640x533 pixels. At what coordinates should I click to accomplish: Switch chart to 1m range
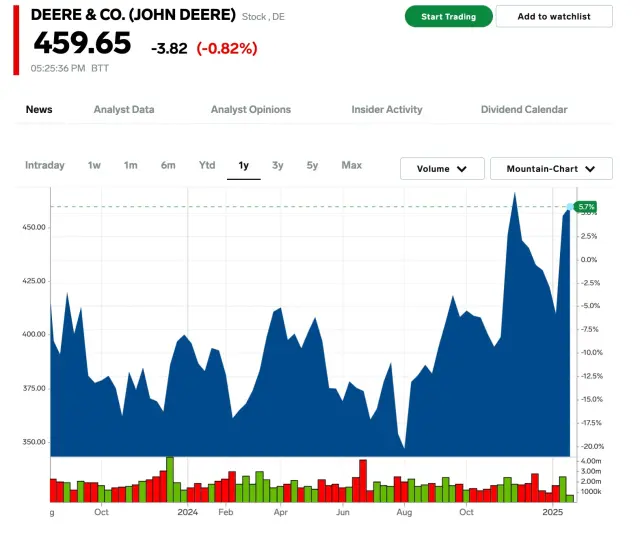(131, 166)
